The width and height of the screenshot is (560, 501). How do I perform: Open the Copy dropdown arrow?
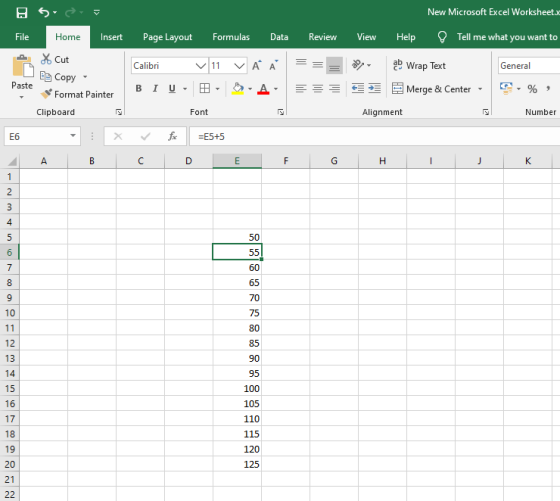click(85, 77)
